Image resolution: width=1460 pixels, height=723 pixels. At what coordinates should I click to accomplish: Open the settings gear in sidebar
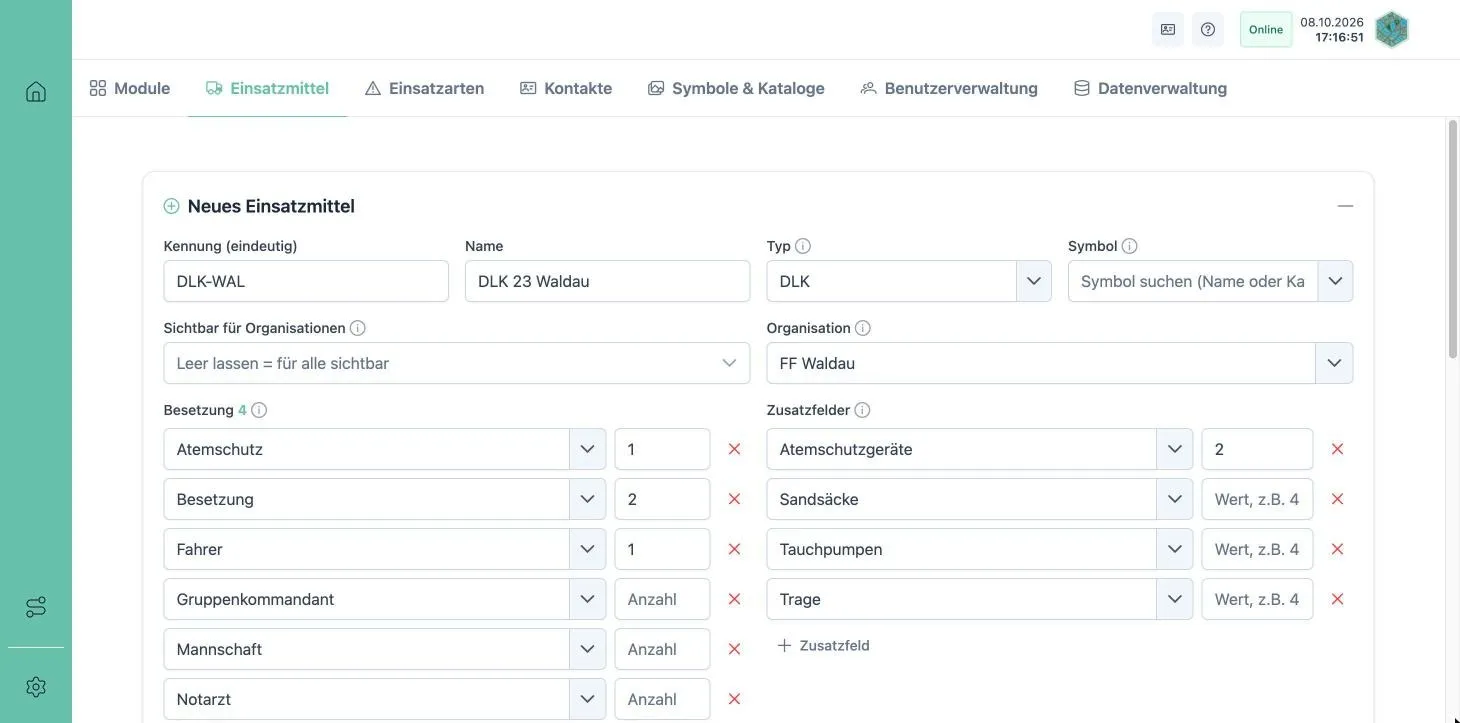coord(36,687)
